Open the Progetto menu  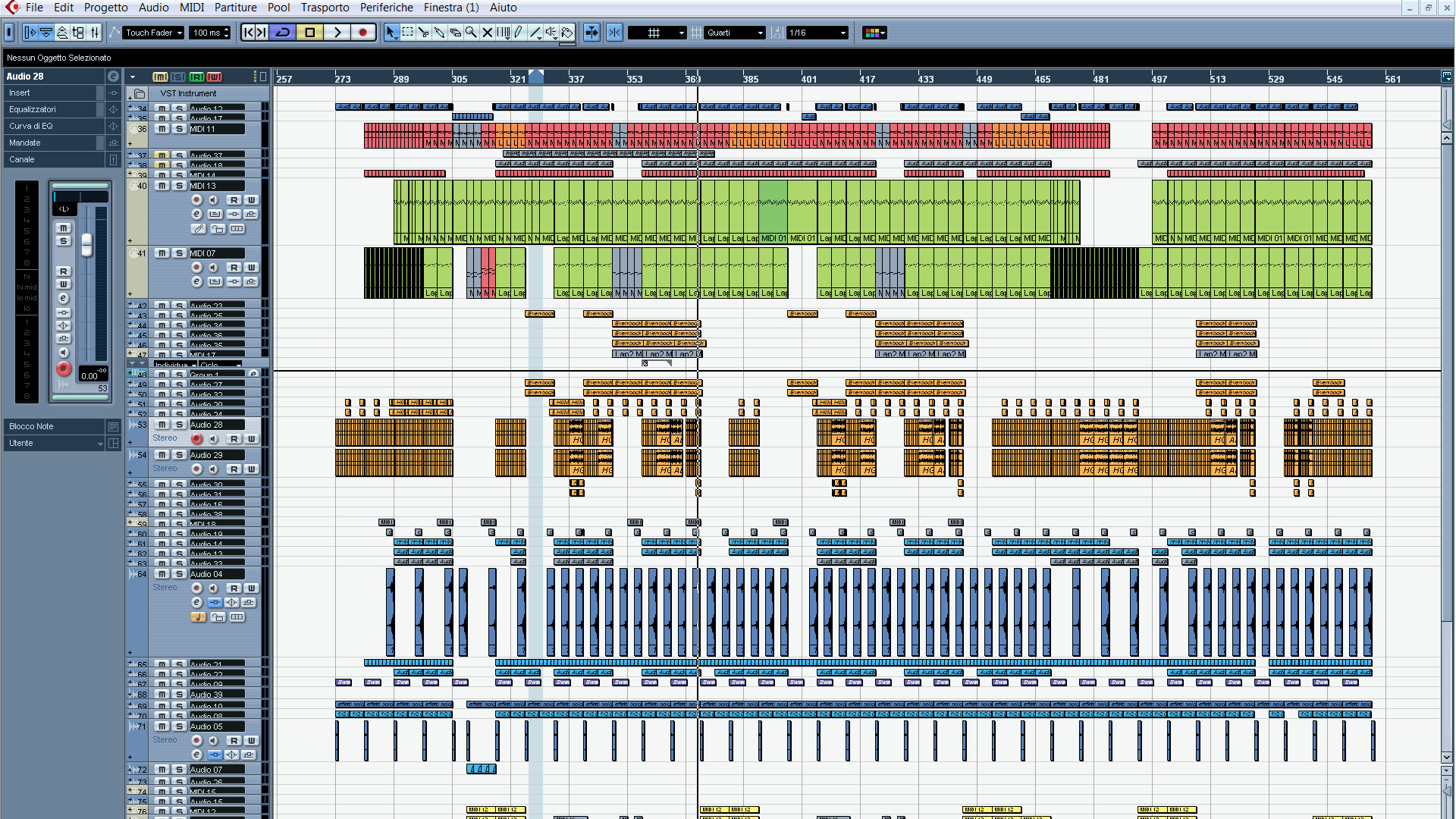click(105, 8)
